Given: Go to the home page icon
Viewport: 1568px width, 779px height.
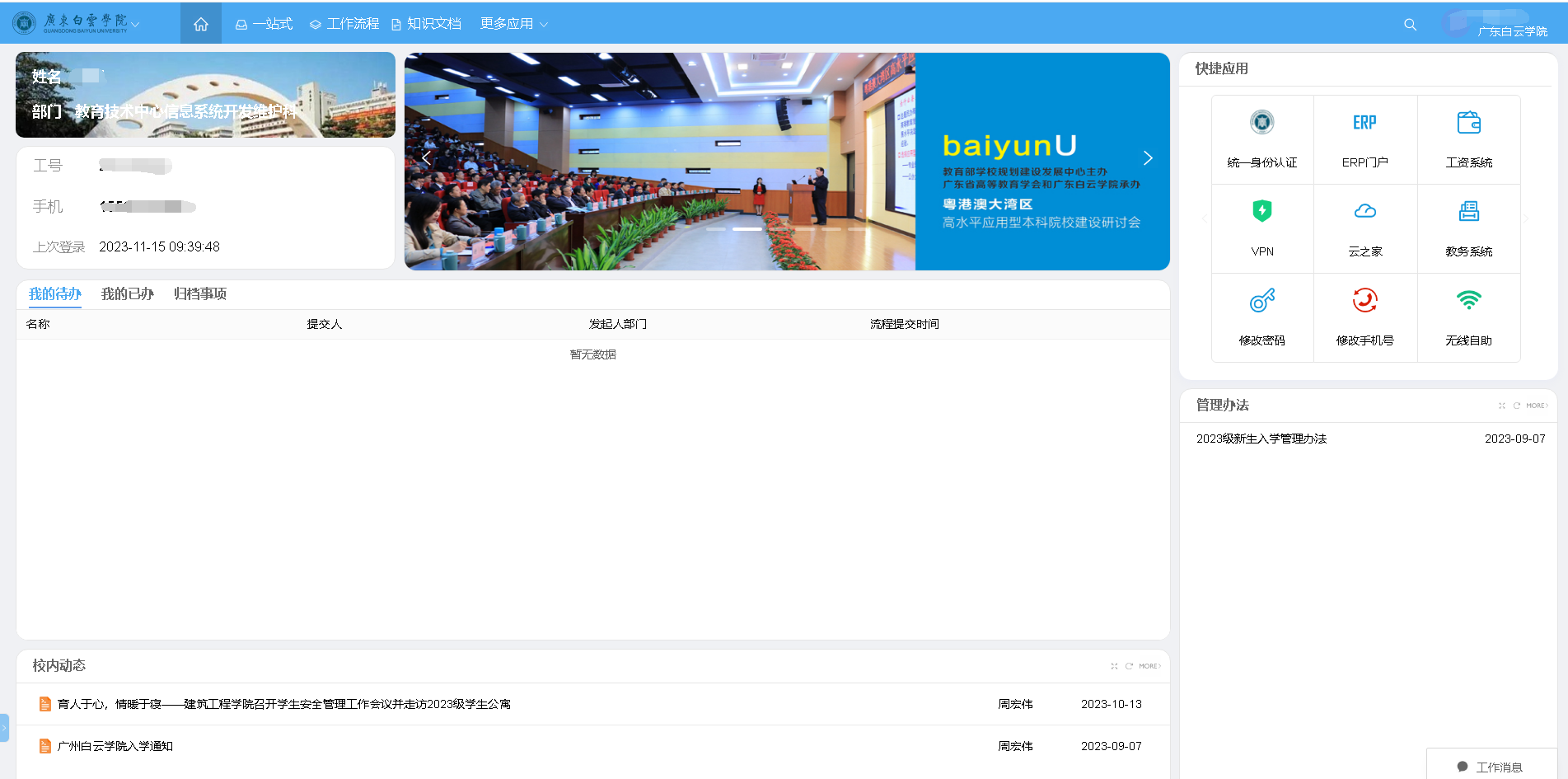Looking at the screenshot, I should pyautogui.click(x=200, y=25).
